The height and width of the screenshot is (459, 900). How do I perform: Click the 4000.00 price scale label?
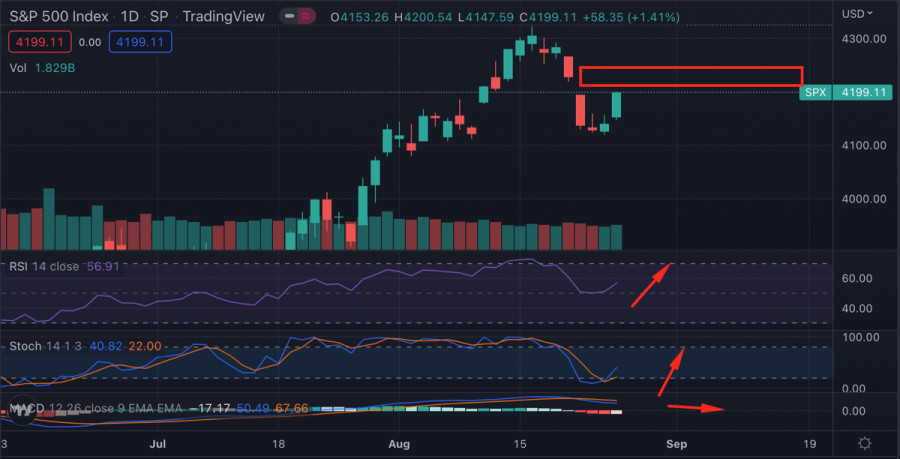pos(865,199)
